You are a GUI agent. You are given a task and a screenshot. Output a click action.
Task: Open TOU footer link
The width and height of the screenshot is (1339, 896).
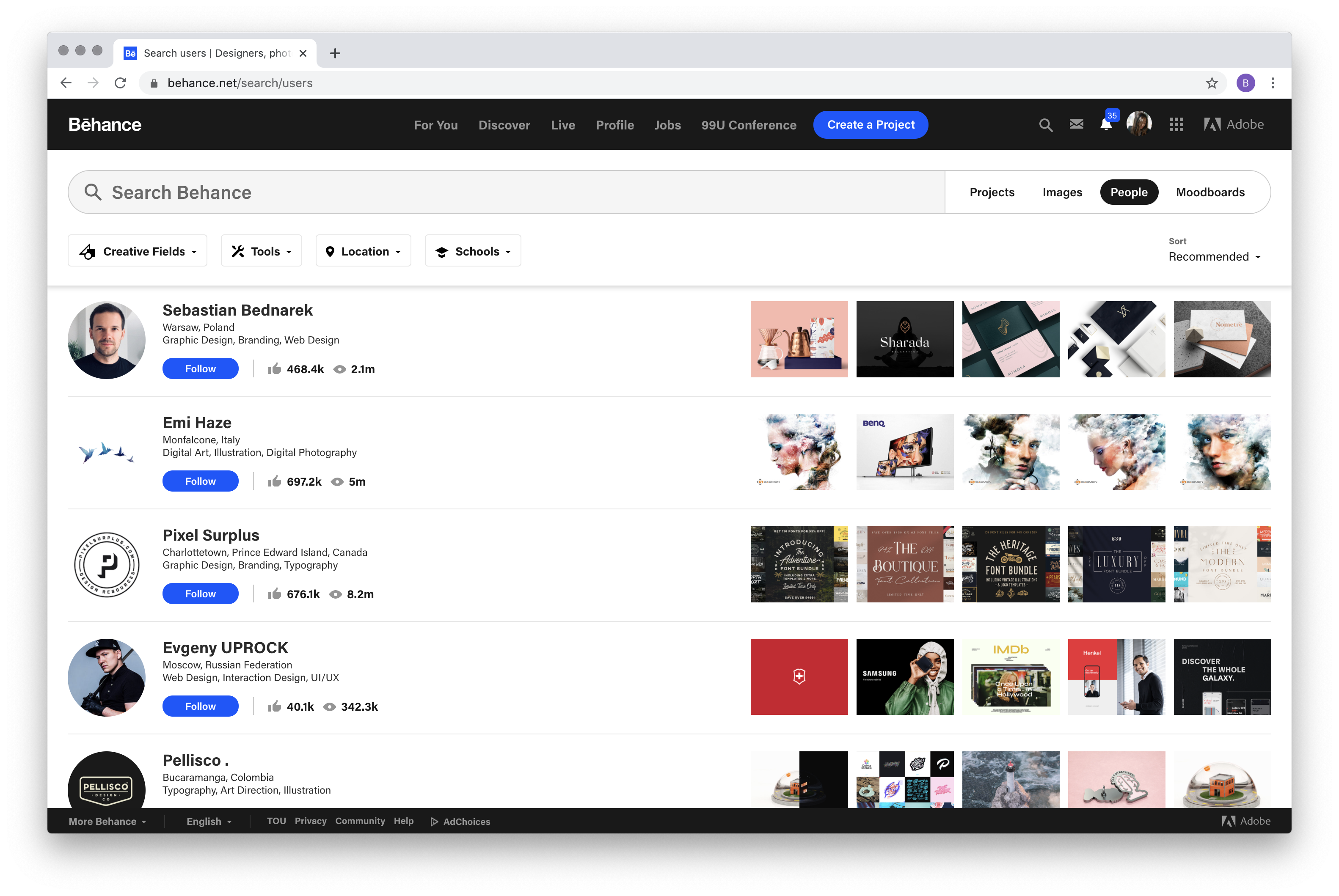click(276, 821)
